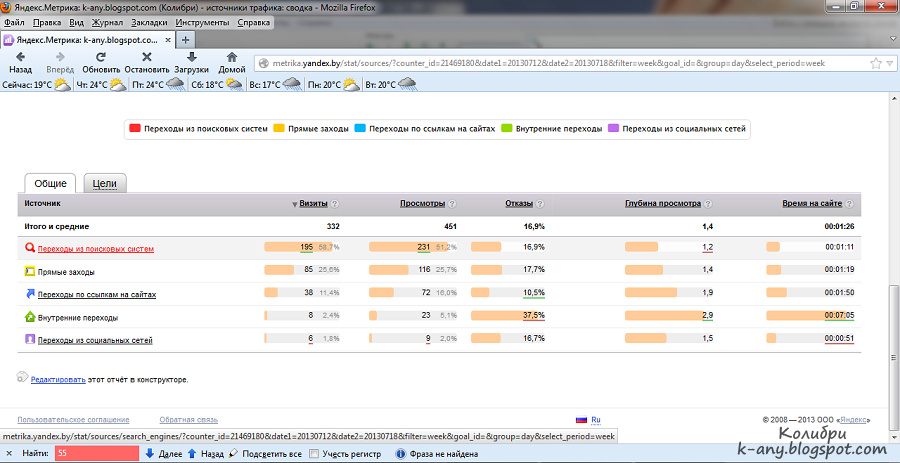Close the Яндекс.Метрика tab
Image resolution: width=900 pixels, height=463 pixels.
click(x=168, y=40)
